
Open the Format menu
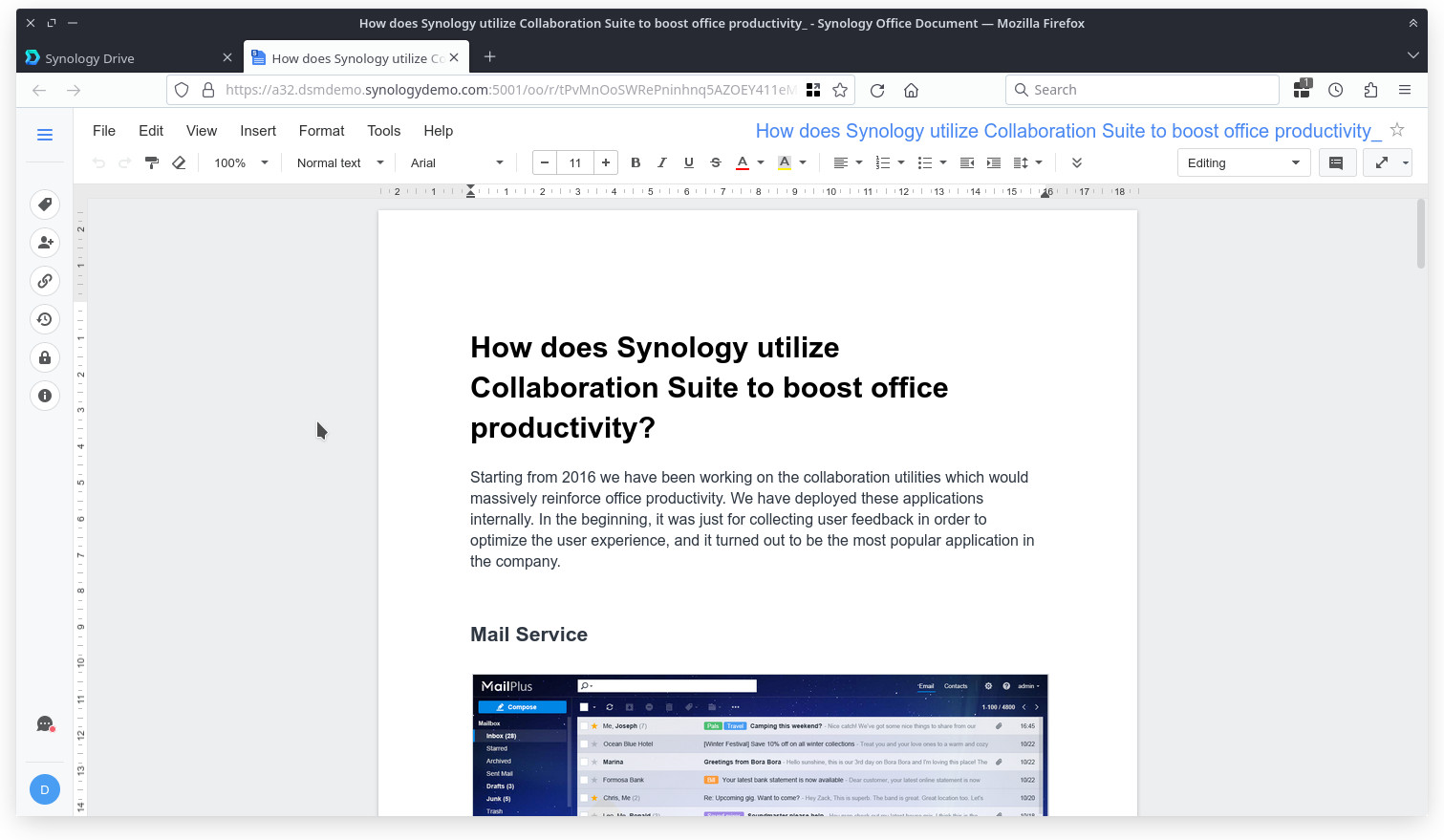pos(321,131)
